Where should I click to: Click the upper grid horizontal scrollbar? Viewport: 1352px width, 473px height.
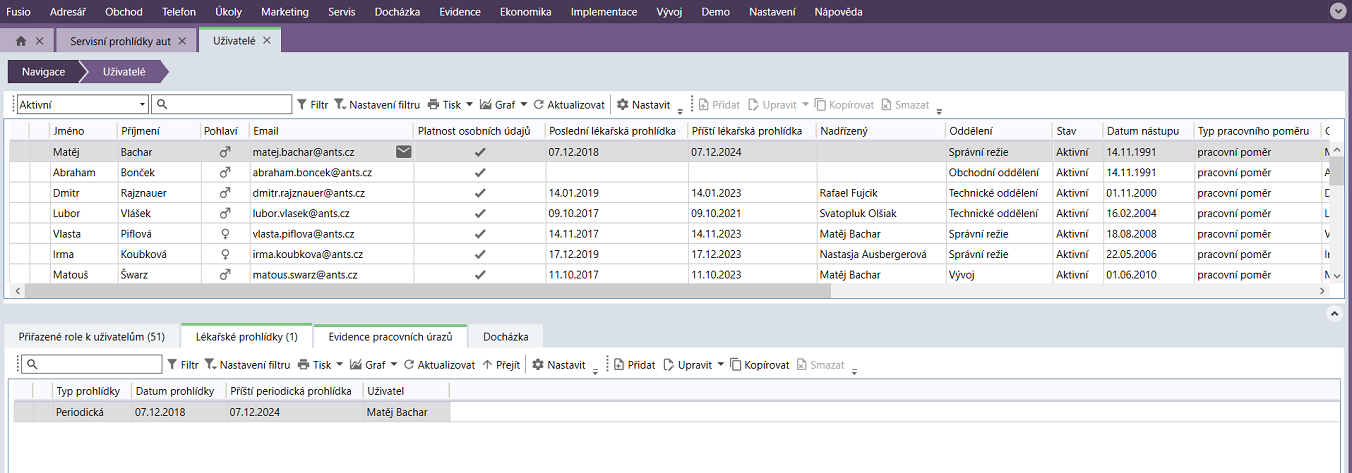600,290
